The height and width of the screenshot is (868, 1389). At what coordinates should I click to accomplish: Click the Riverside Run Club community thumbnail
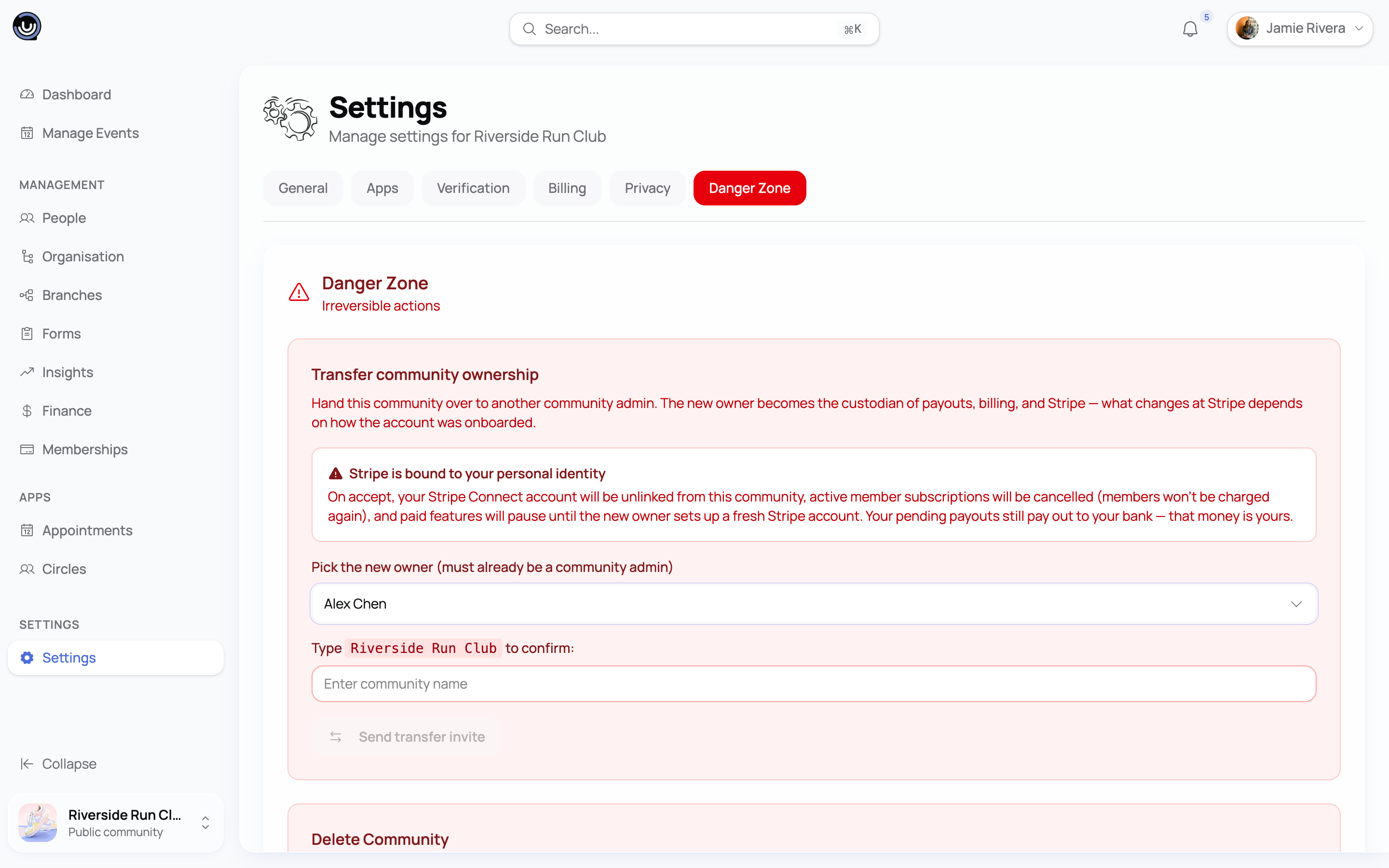tap(38, 823)
